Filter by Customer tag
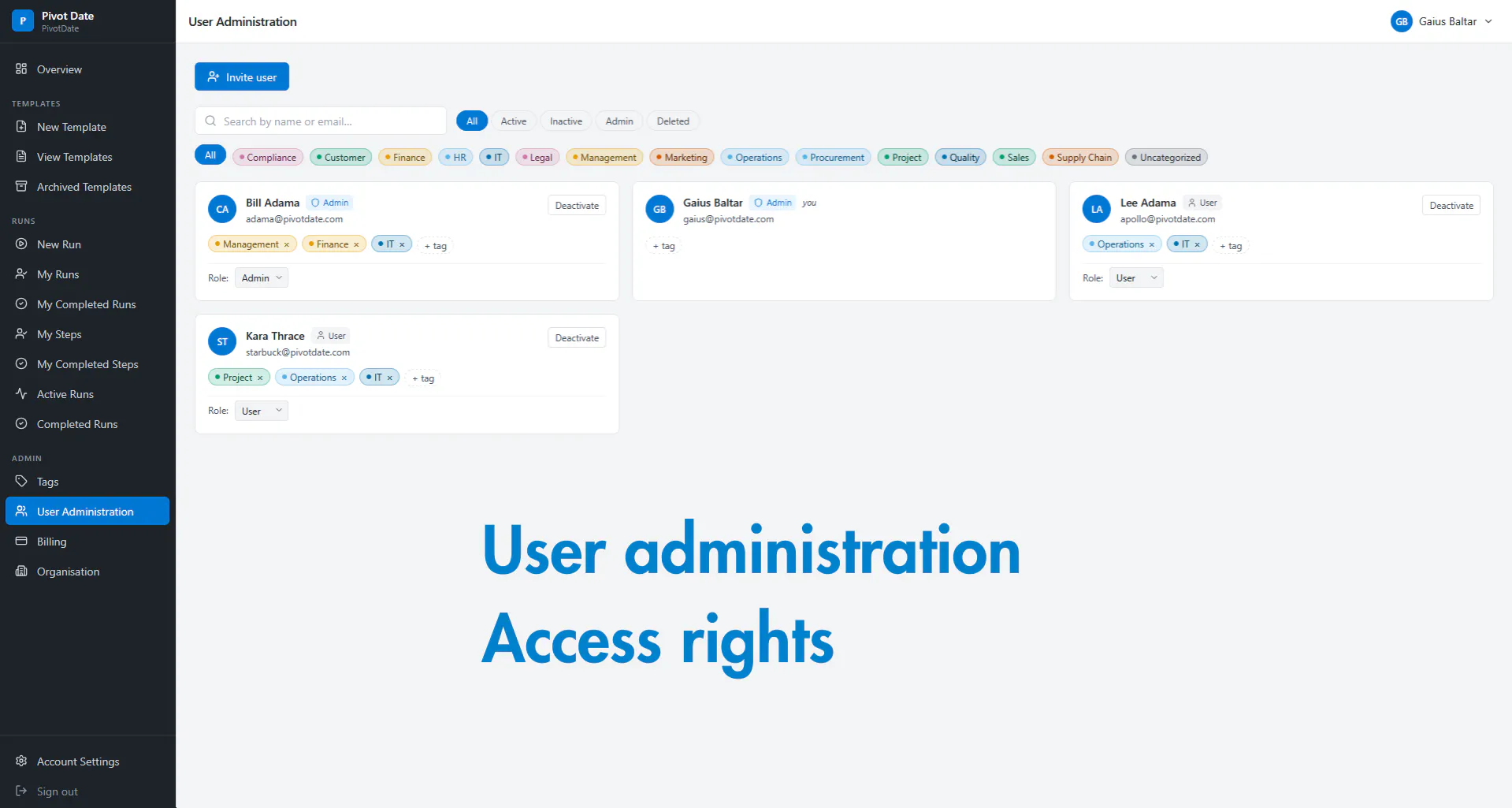The width and height of the screenshot is (1512, 808). pyautogui.click(x=341, y=157)
